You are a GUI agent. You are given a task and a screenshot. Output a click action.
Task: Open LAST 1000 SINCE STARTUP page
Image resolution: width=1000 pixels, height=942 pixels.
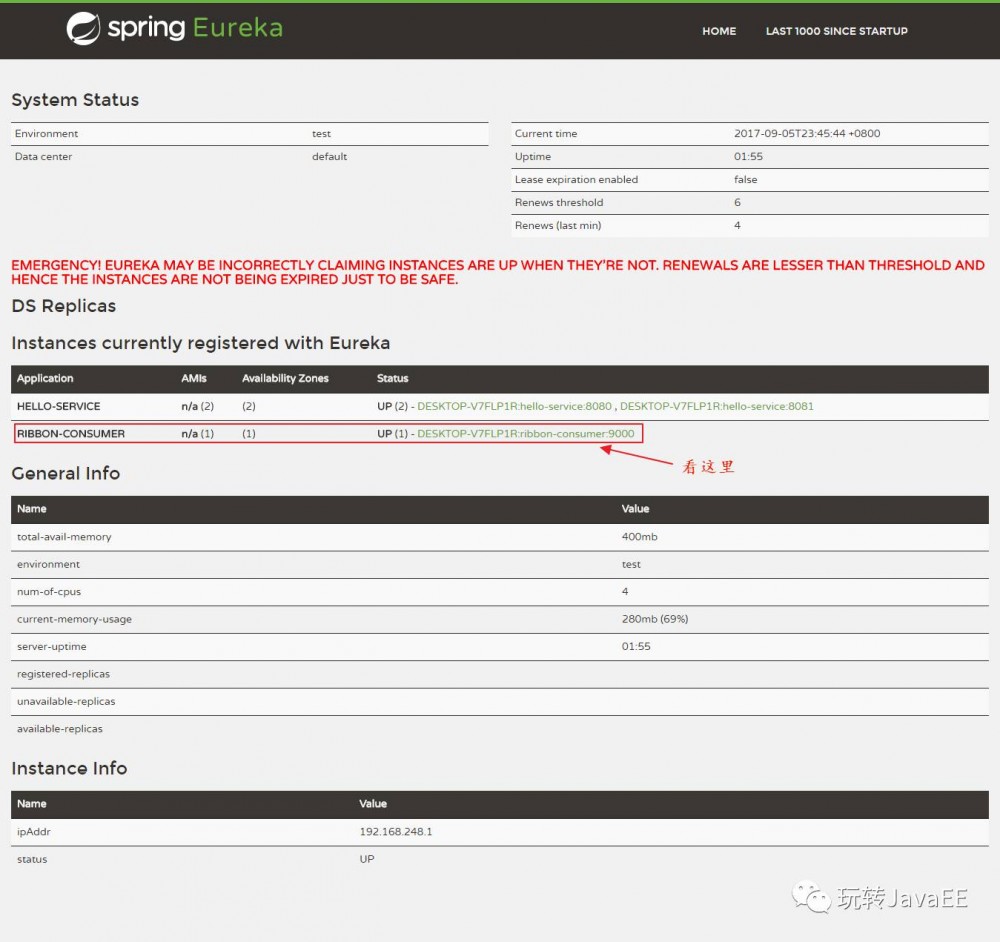coord(836,31)
